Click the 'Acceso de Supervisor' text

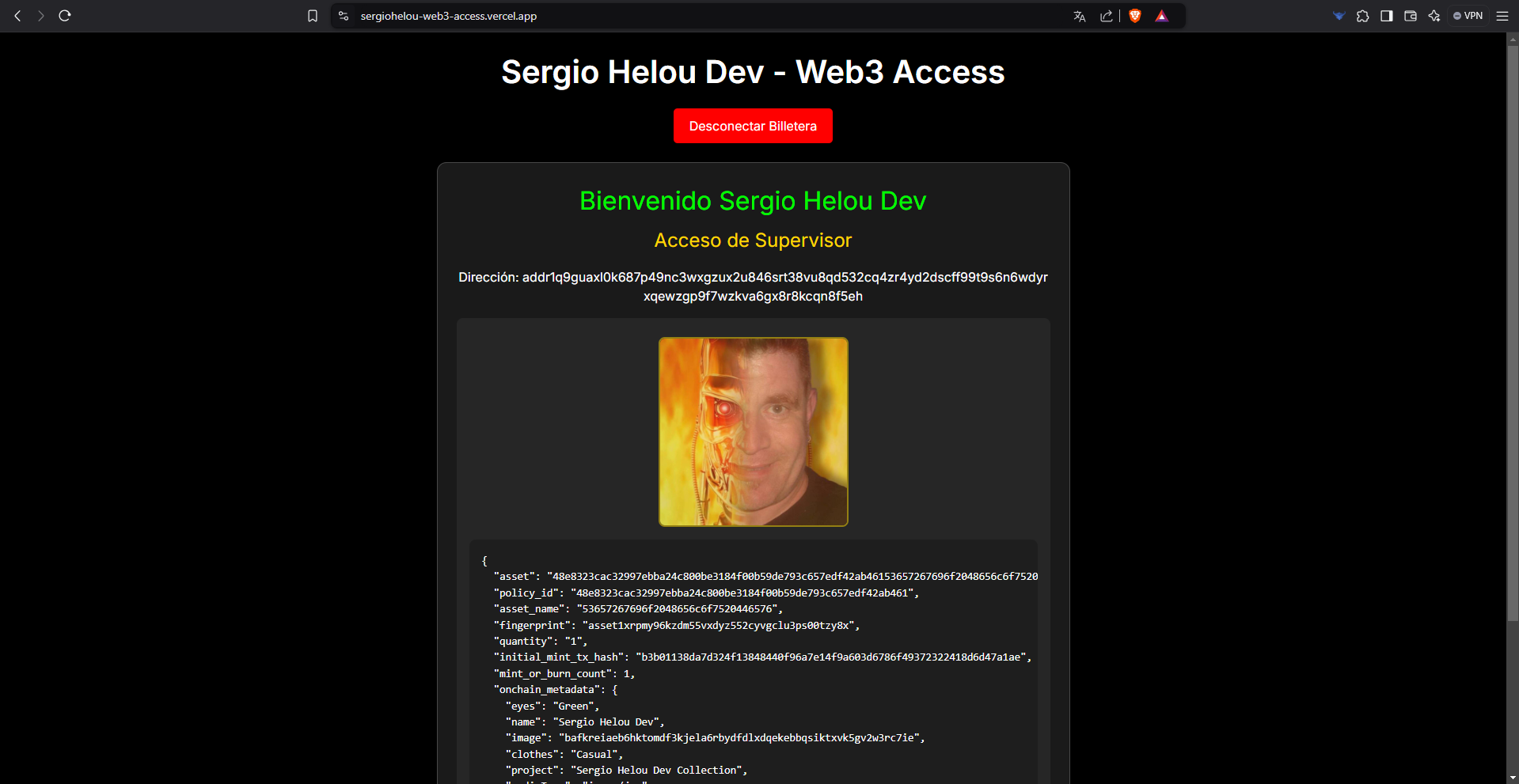753,241
